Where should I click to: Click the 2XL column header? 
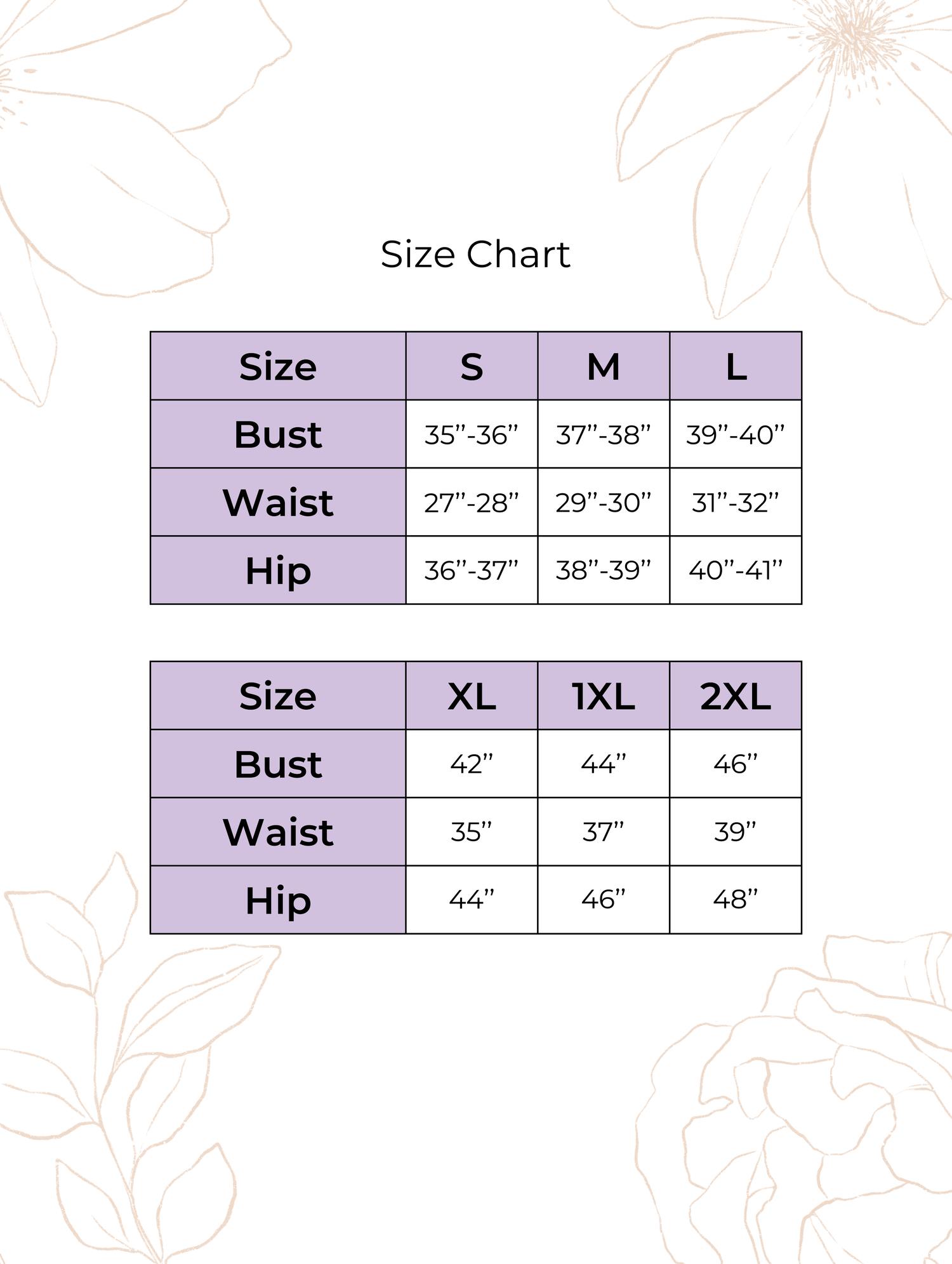coord(736,696)
